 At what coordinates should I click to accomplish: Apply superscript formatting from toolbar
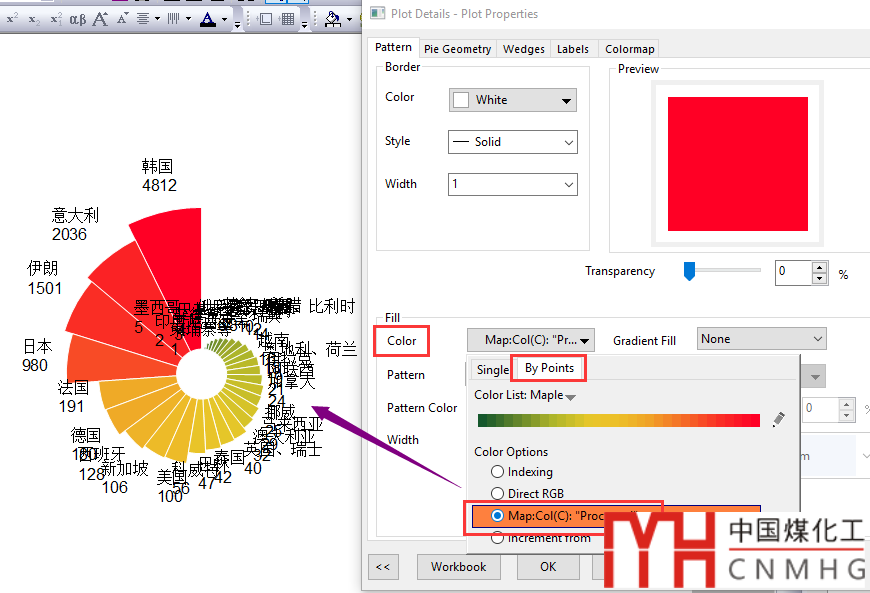[12, 19]
